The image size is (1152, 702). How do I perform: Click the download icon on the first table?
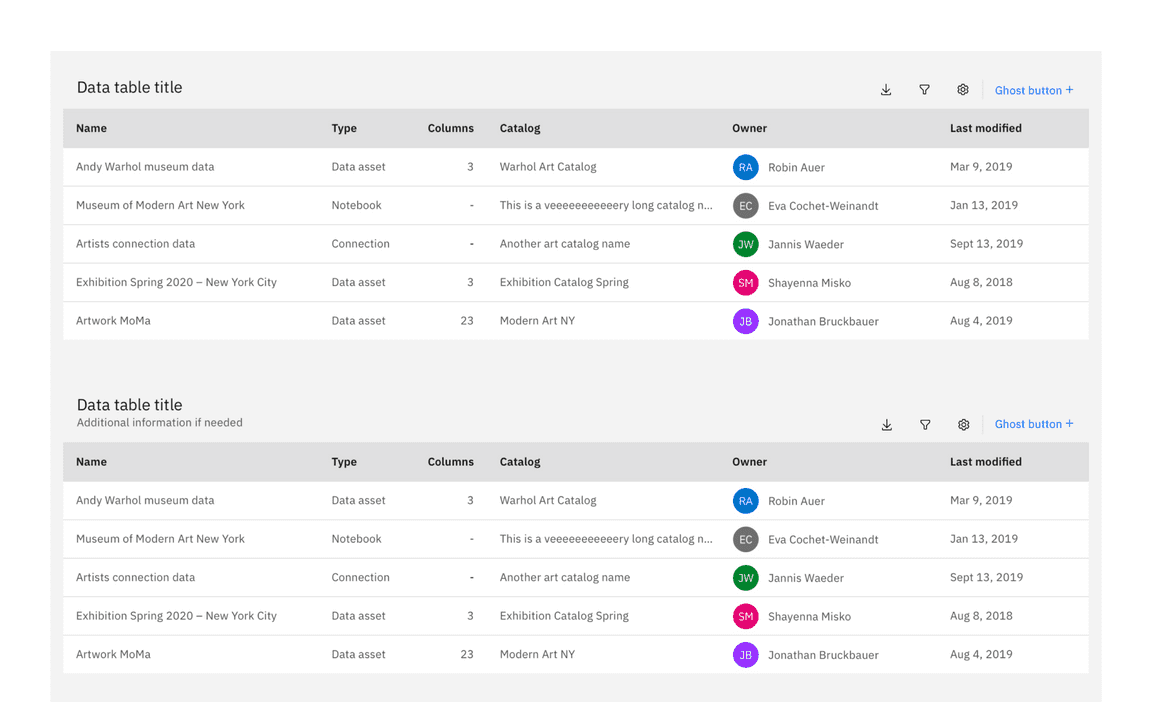(x=886, y=89)
